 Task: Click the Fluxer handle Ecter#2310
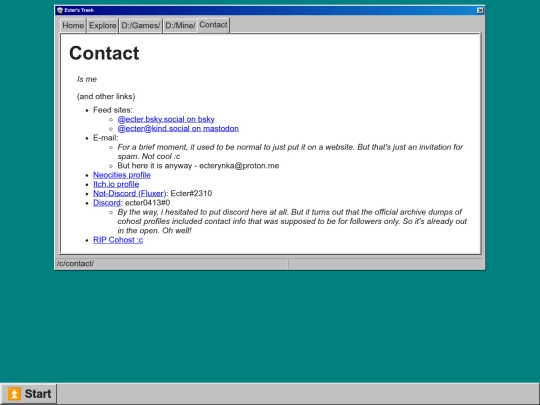click(191, 194)
